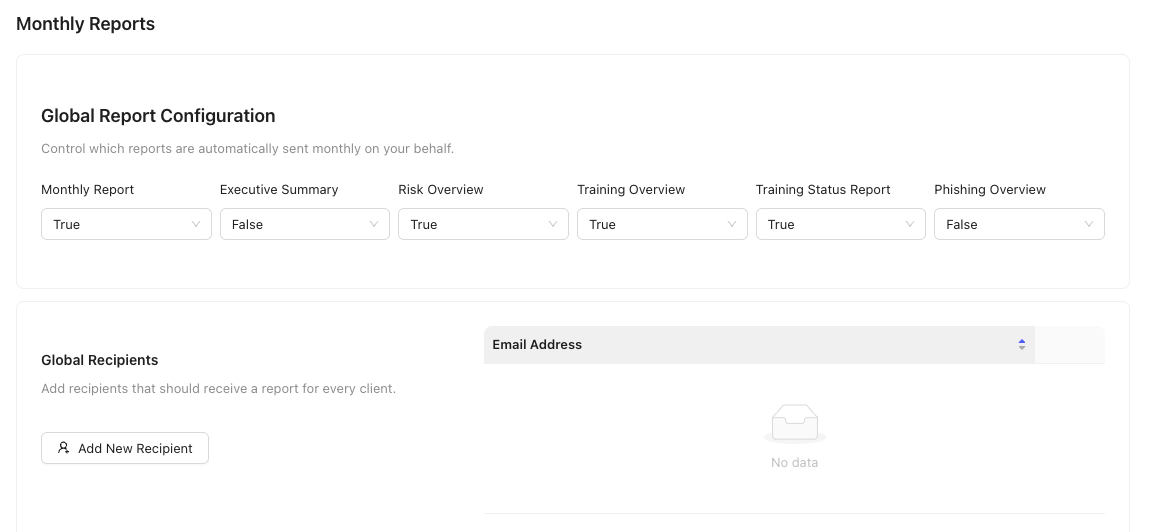Click the chevron arrow in Training Status Report
This screenshot has width=1158, height=532.
click(x=910, y=225)
